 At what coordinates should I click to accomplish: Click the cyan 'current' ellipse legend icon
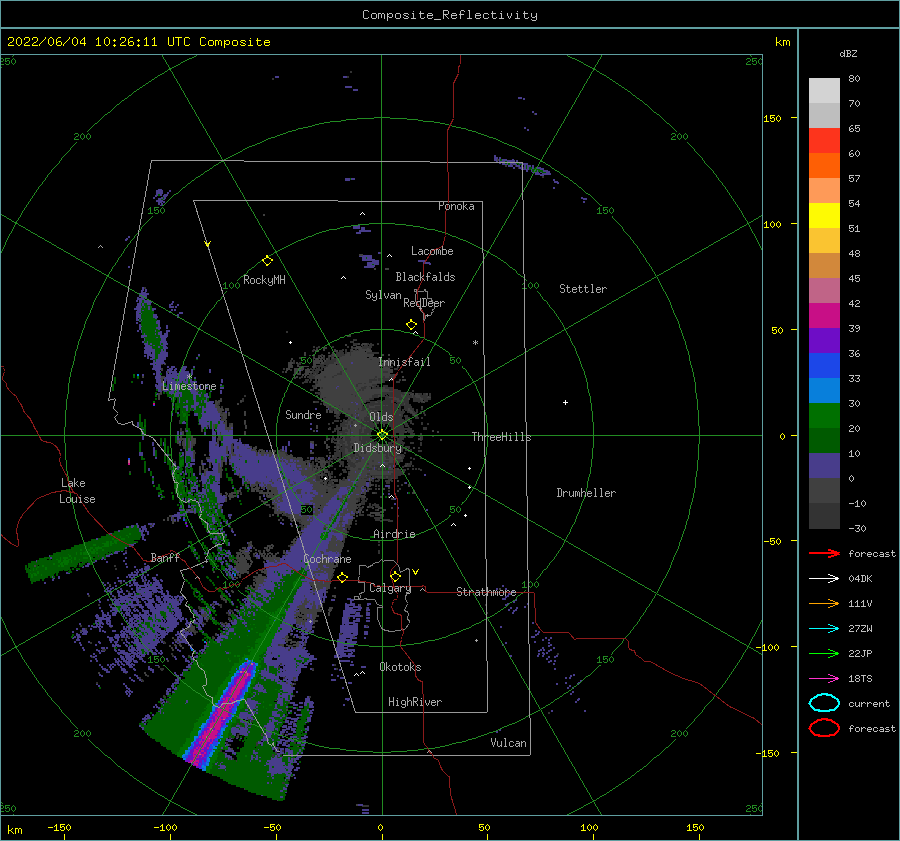point(824,703)
